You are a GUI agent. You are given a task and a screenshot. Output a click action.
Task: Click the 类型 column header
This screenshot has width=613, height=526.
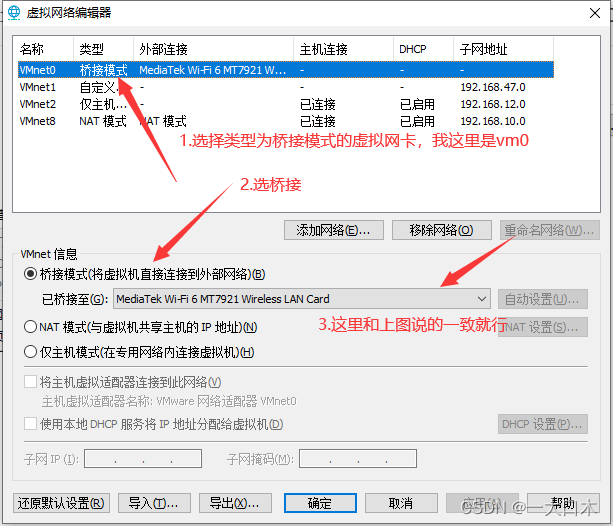coord(103,49)
